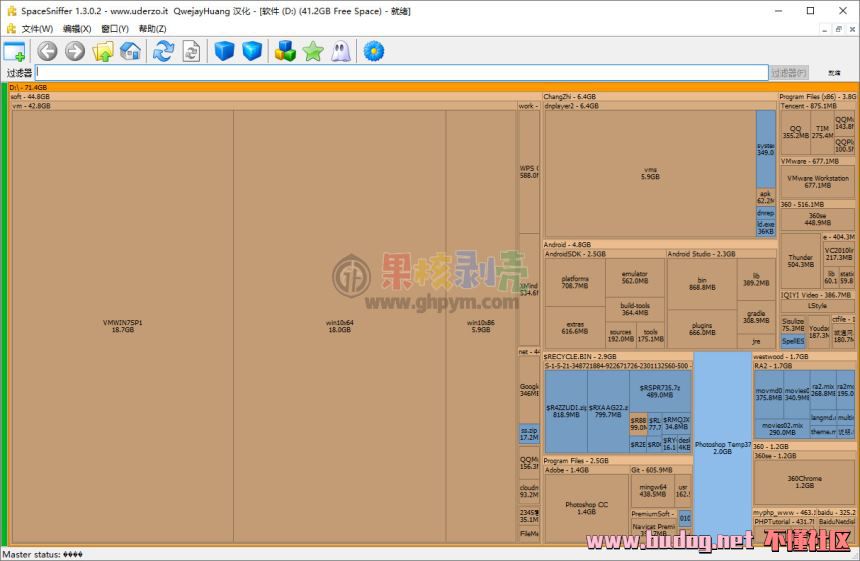Select the Thunder 504.3MB block
860x561 pixels.
800,260
